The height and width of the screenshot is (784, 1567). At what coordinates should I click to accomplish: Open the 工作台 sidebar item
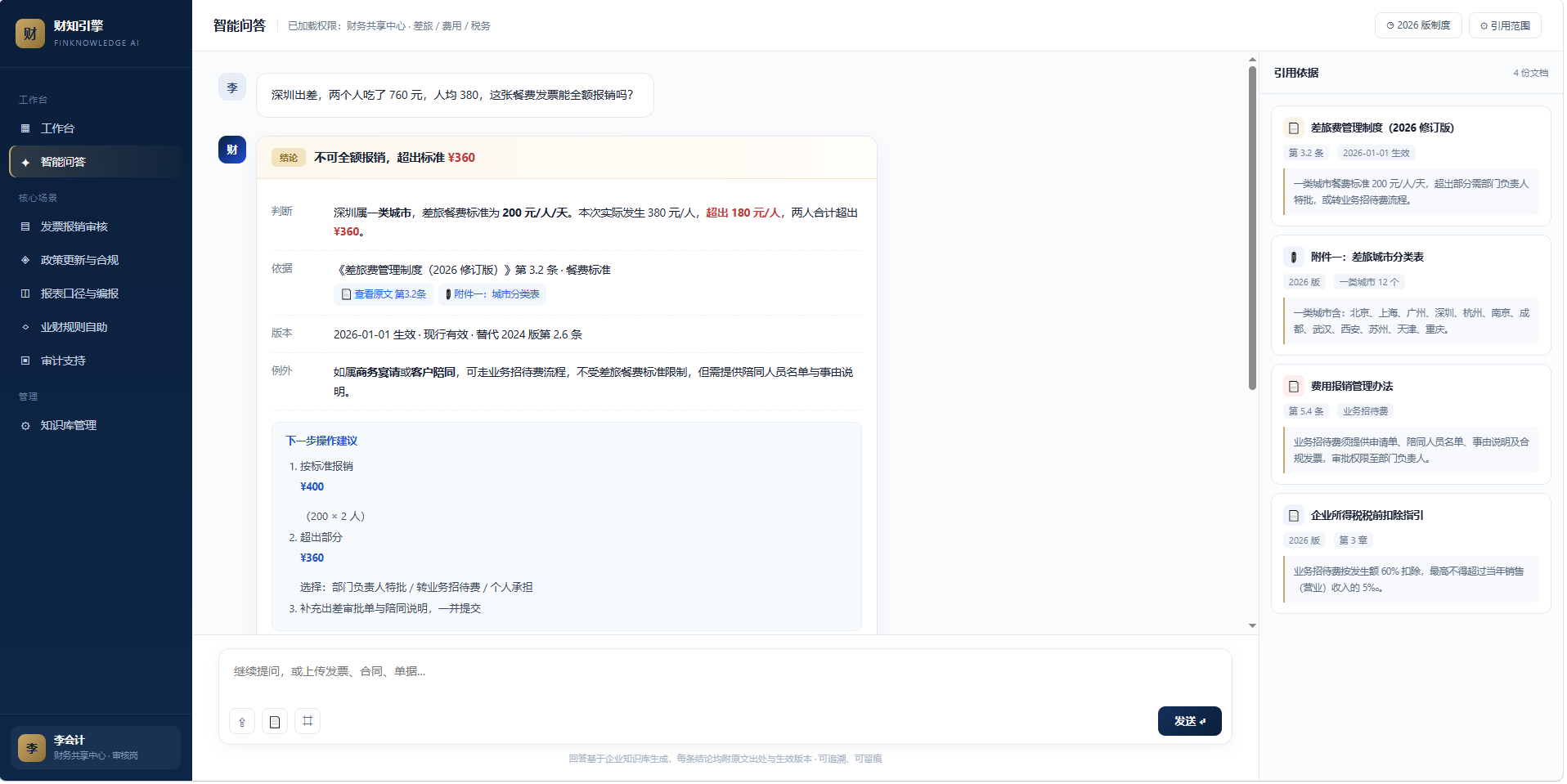(x=96, y=128)
